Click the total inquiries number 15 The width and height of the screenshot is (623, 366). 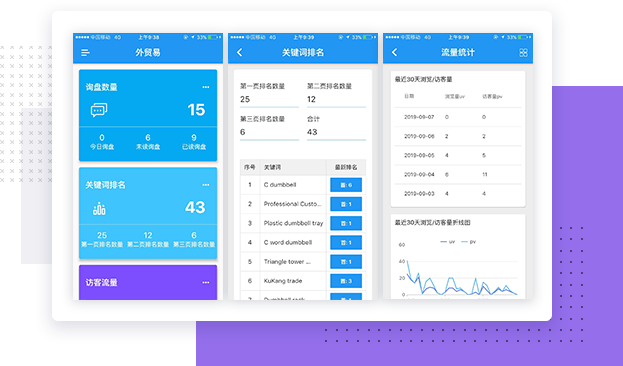coord(196,110)
